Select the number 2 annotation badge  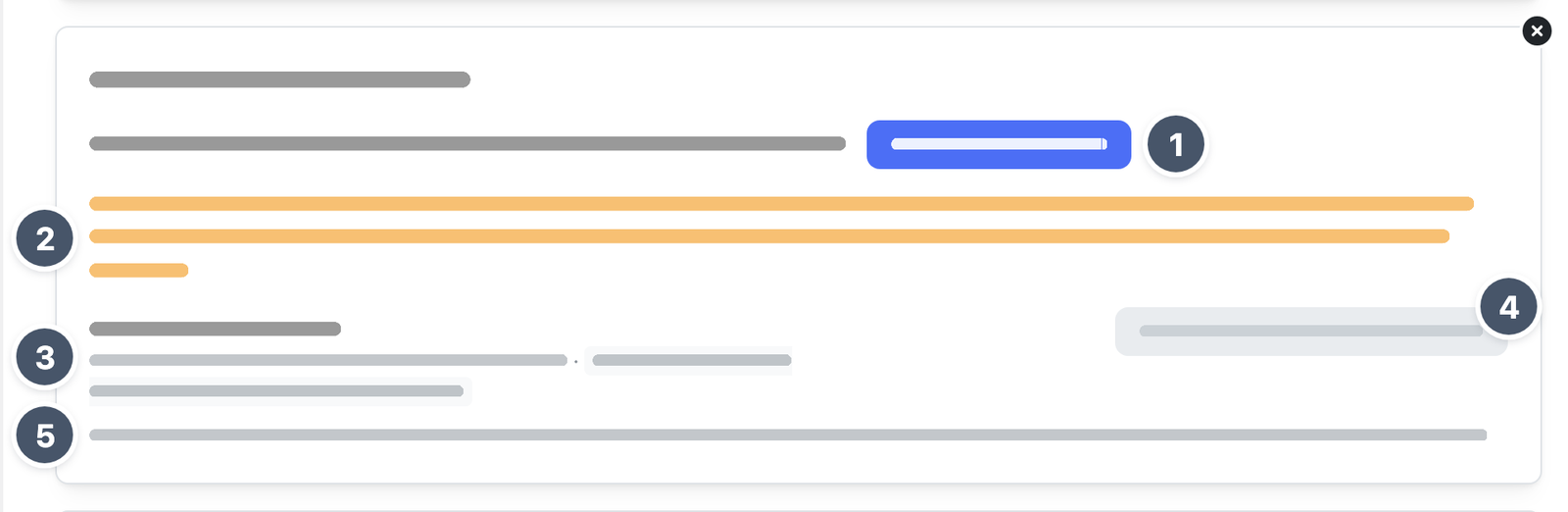45,238
